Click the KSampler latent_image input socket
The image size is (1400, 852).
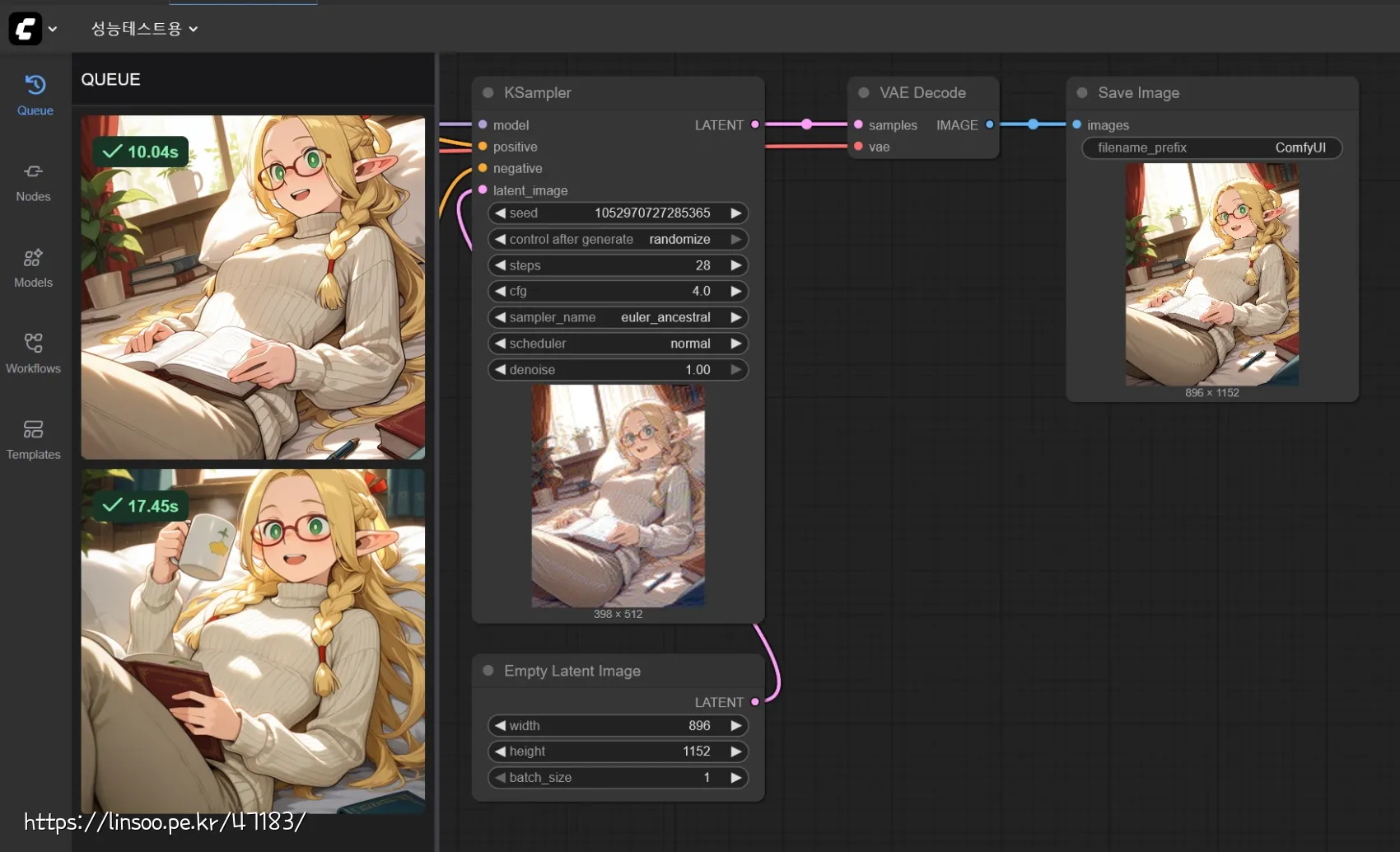coord(483,190)
